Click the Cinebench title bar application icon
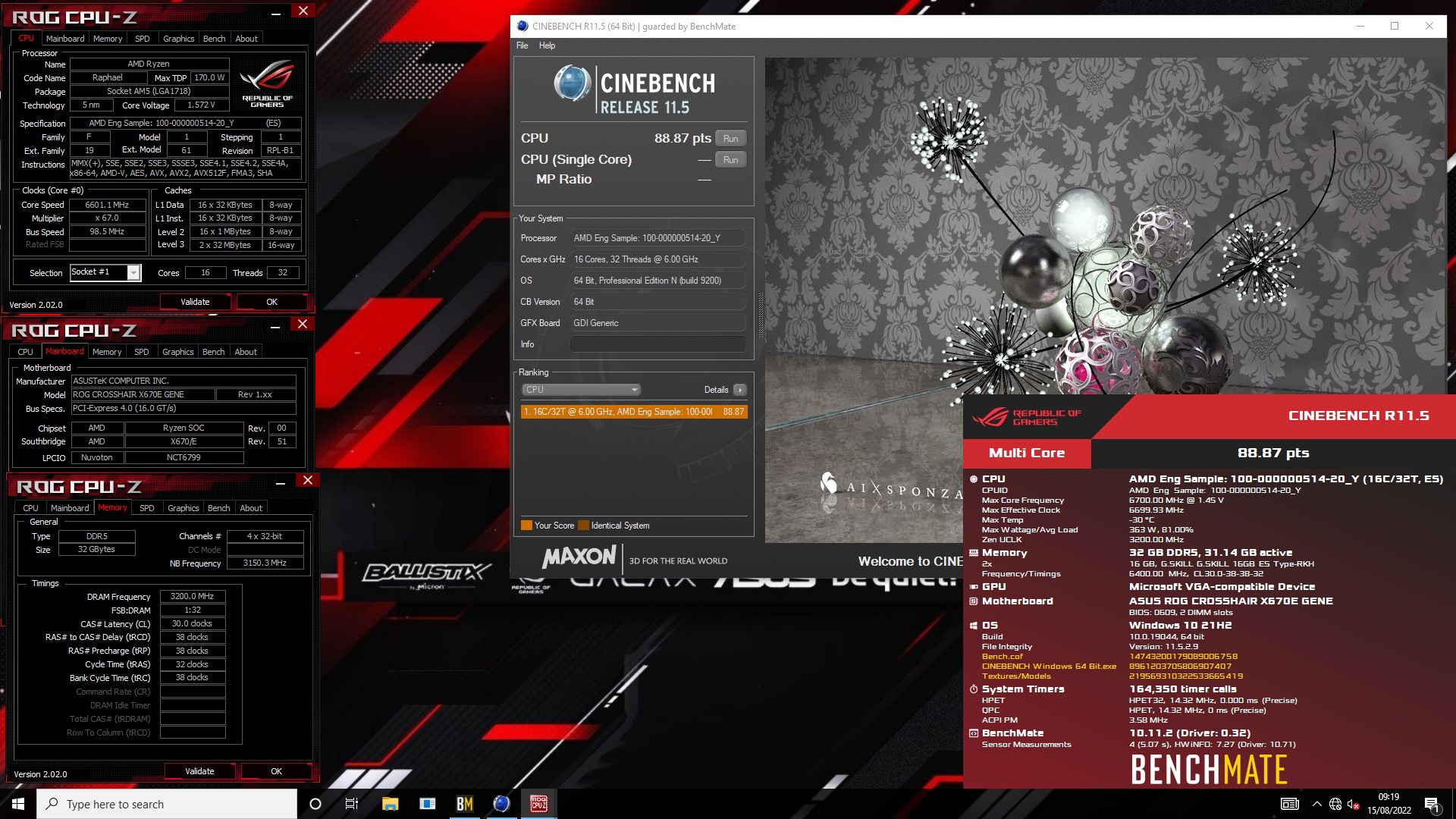This screenshot has height=819, width=1456. (x=522, y=26)
